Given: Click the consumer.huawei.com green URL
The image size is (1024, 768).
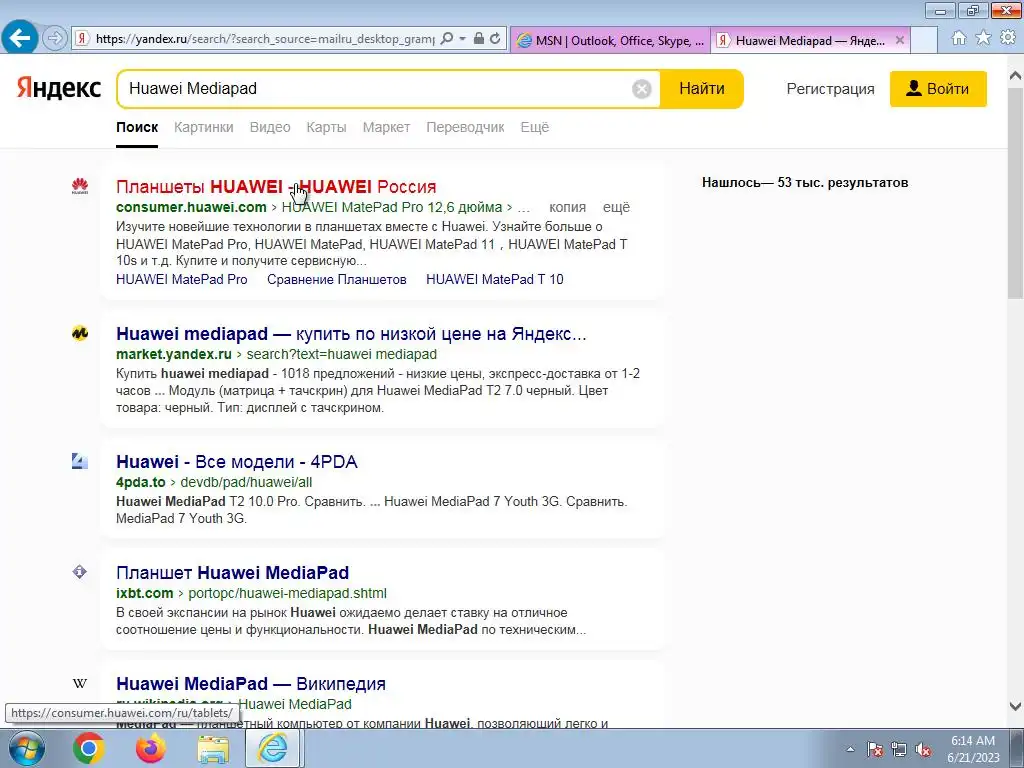Looking at the screenshot, I should click(191, 208).
